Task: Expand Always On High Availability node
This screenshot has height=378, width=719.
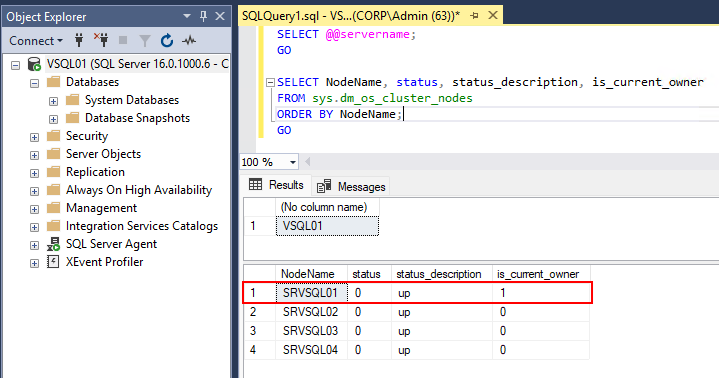Action: click(x=34, y=191)
